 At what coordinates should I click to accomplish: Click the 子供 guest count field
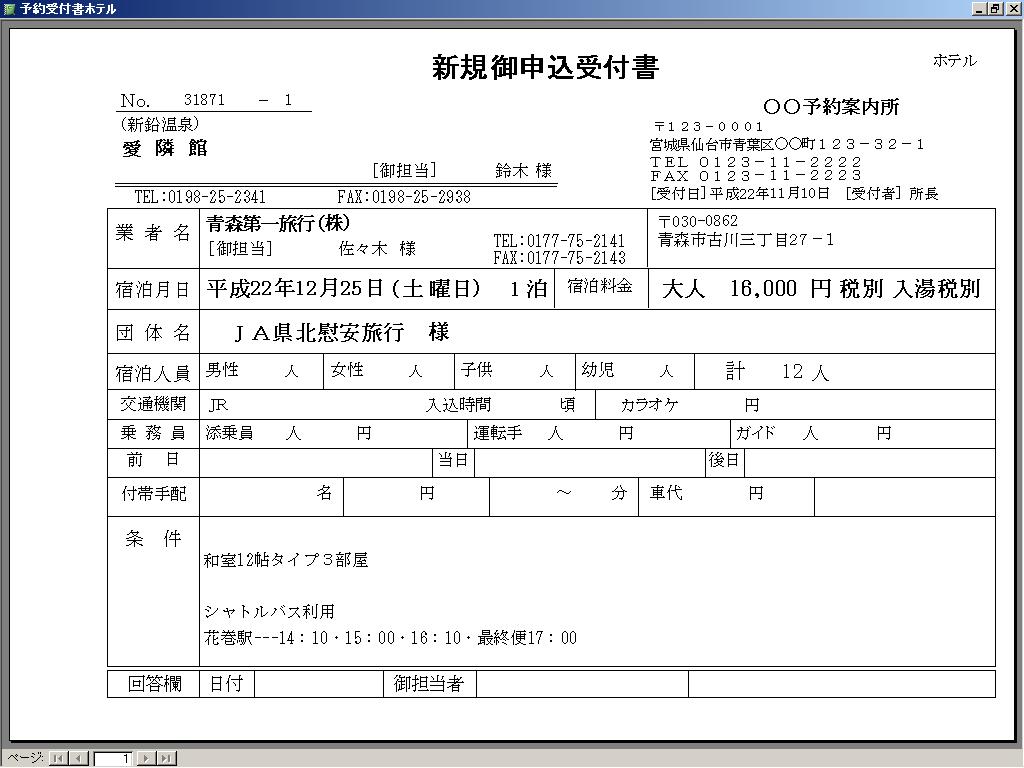(515, 372)
